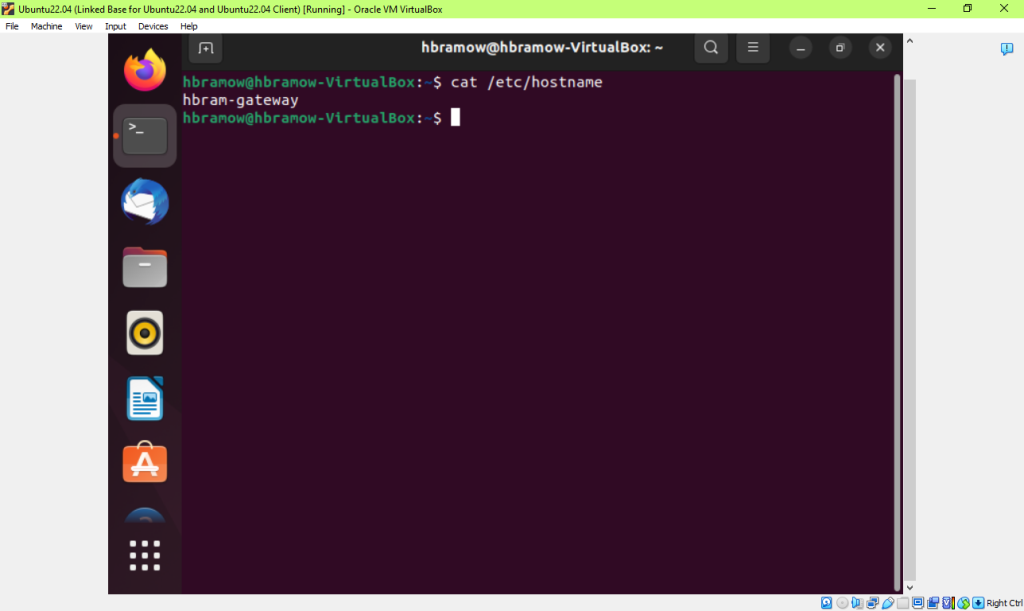
Task: Open the VirtualBox Devices menu
Action: click(x=153, y=26)
